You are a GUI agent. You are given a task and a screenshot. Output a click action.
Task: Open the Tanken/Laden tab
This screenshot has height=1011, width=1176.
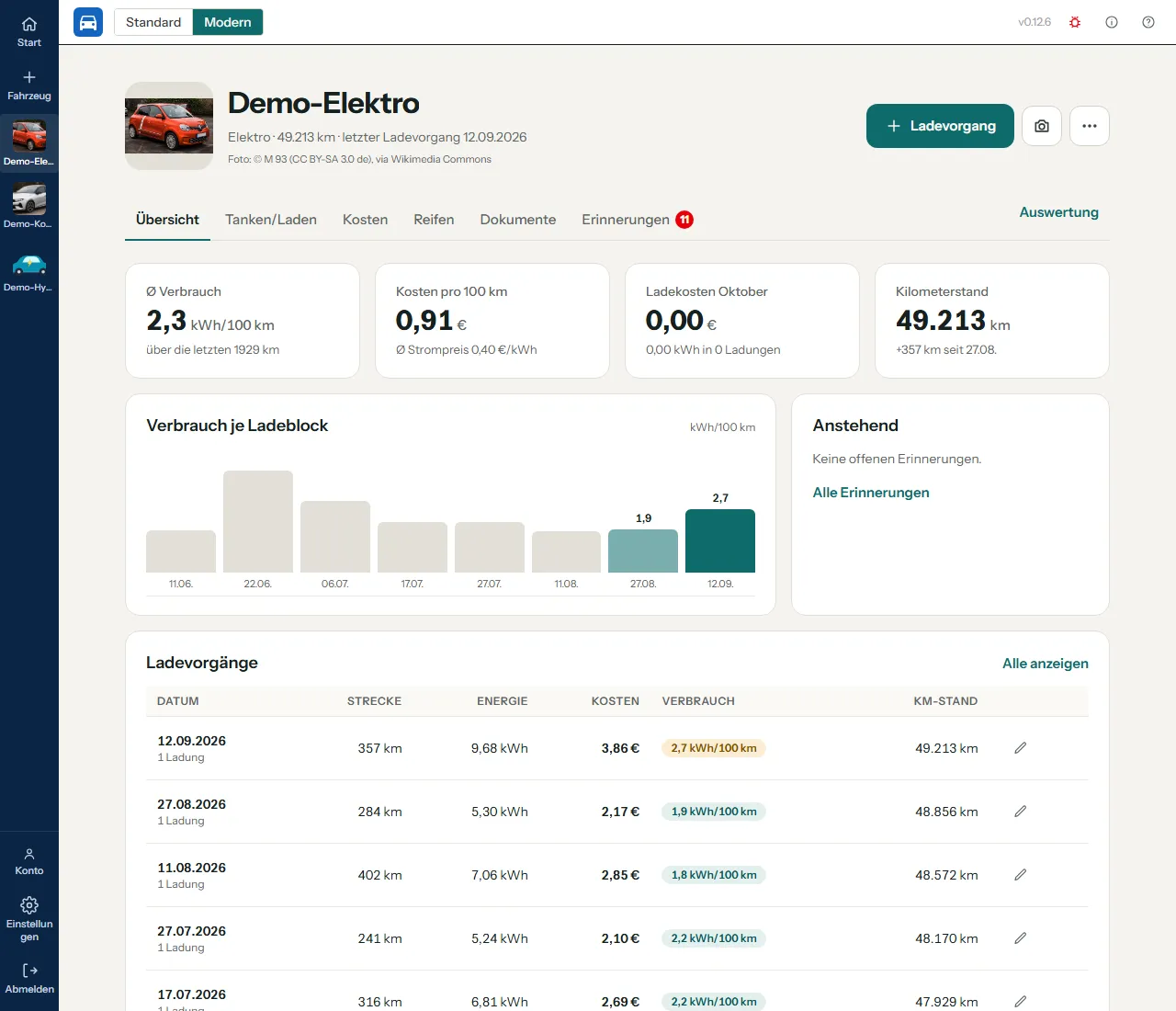(271, 220)
